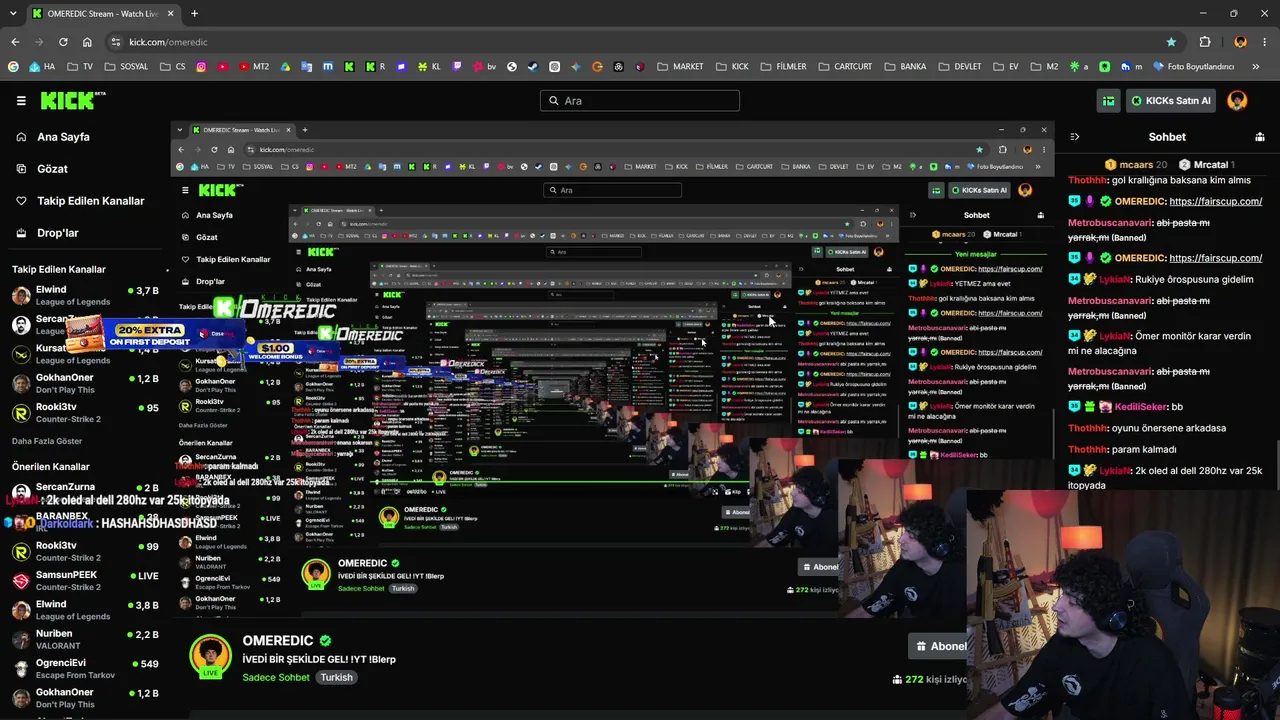
Task: Expand the CS bookmarks folder
Action: (173, 67)
